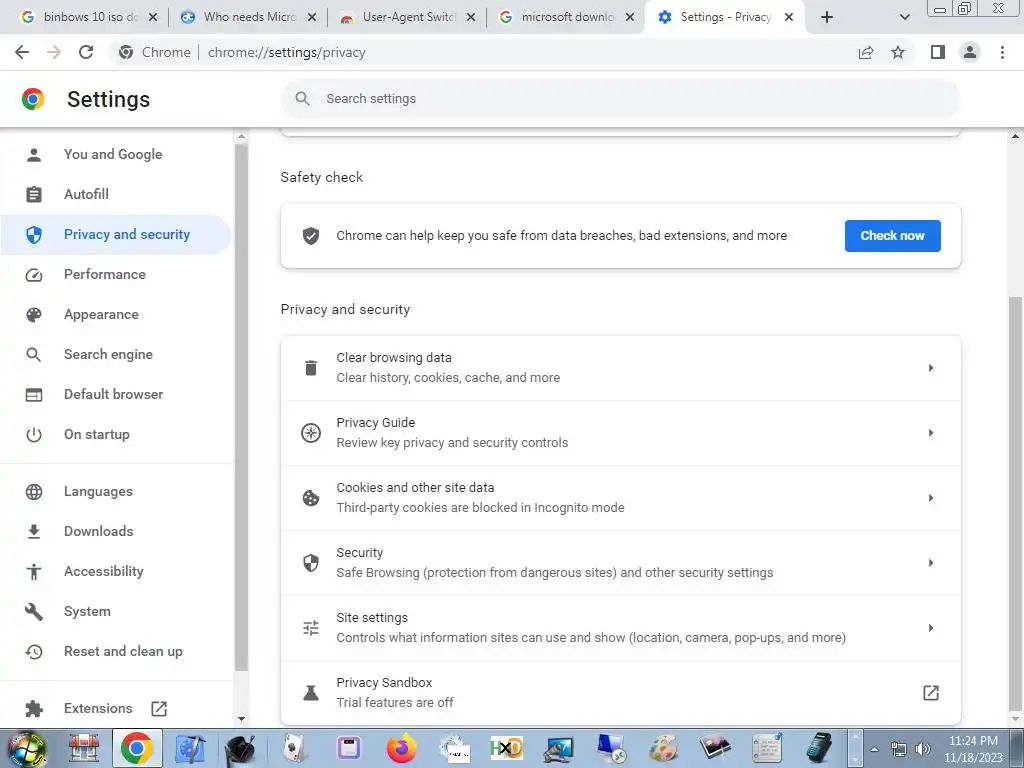Click the share this page icon
This screenshot has height=768, width=1024.
(866, 52)
